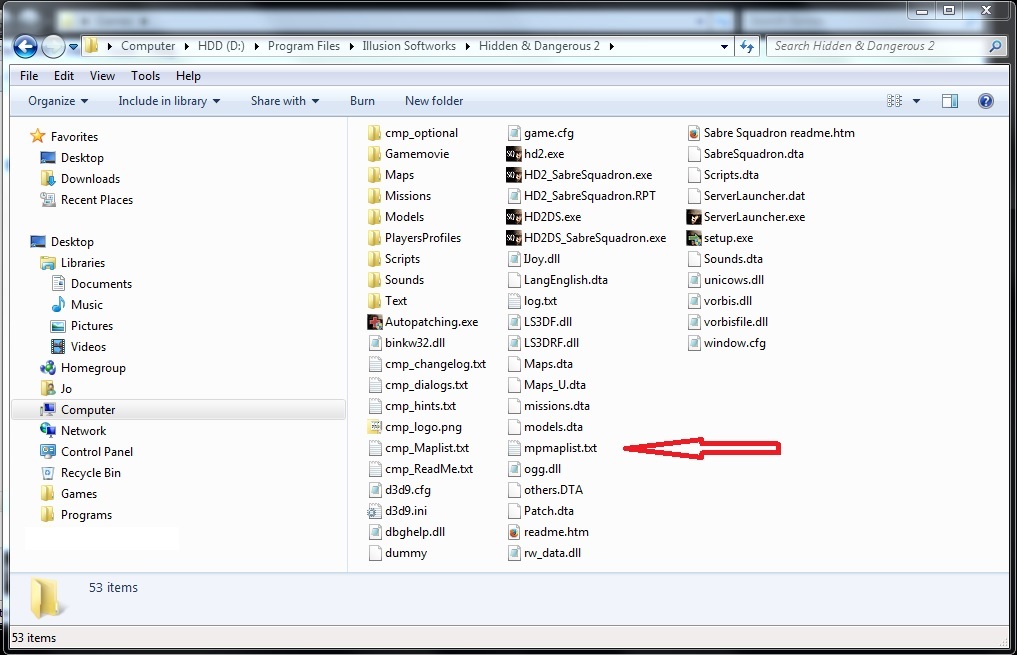1017x655 pixels.
Task: Click the hd2.exe game icon
Action: (x=514, y=154)
